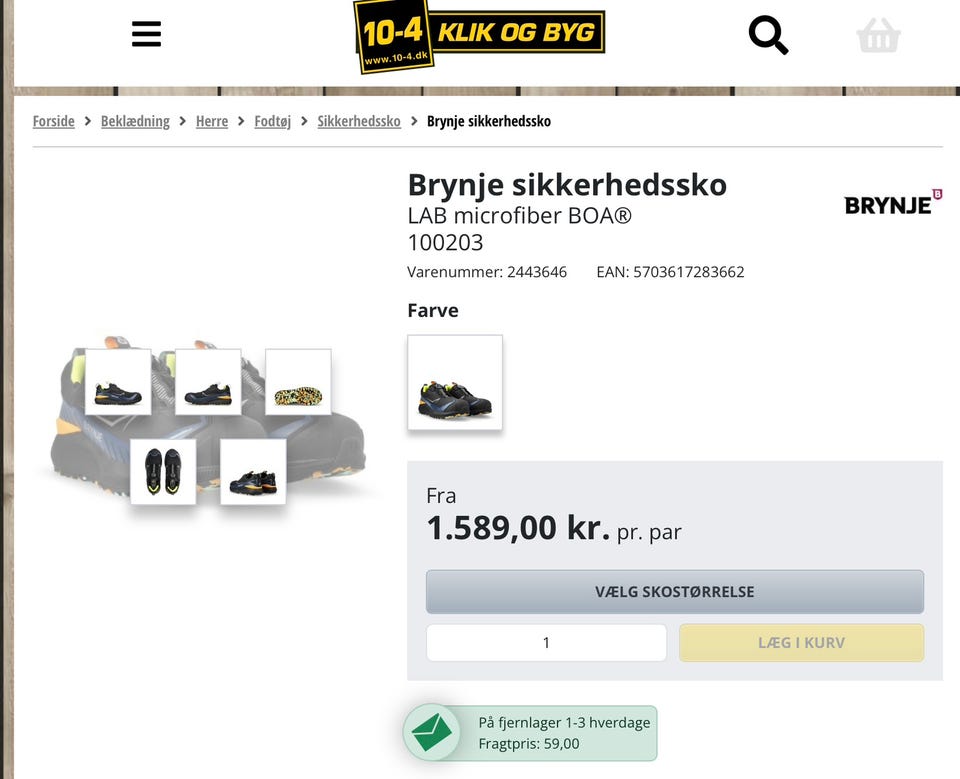
Task: Go to Sikkerhedssko breadcrumb category
Action: pos(359,121)
